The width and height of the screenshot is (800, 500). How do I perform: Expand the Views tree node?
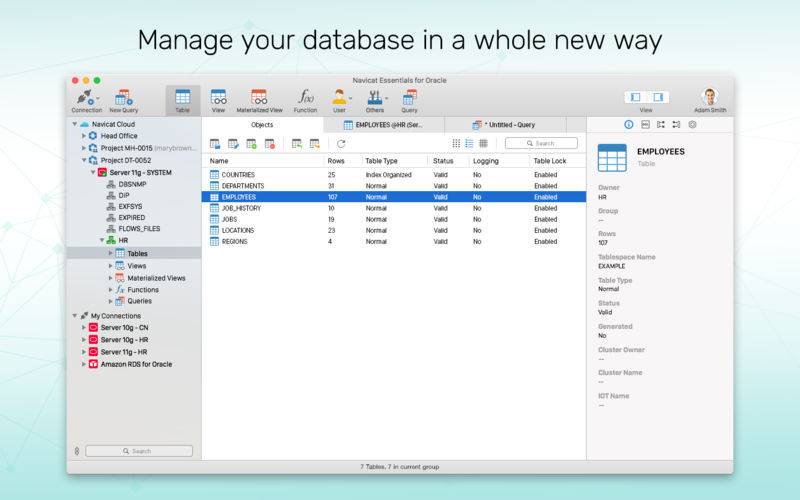[x=111, y=266]
